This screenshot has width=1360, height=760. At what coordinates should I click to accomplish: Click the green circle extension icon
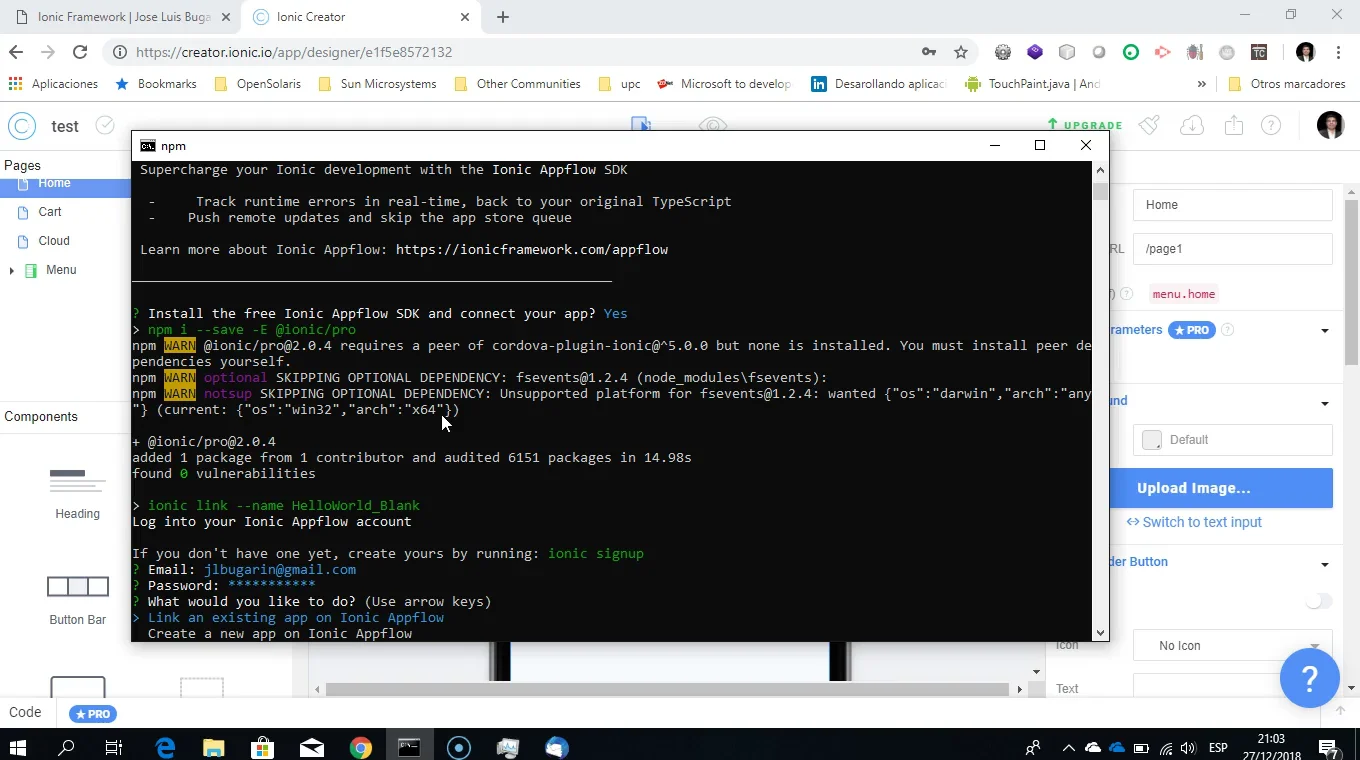click(x=1131, y=52)
